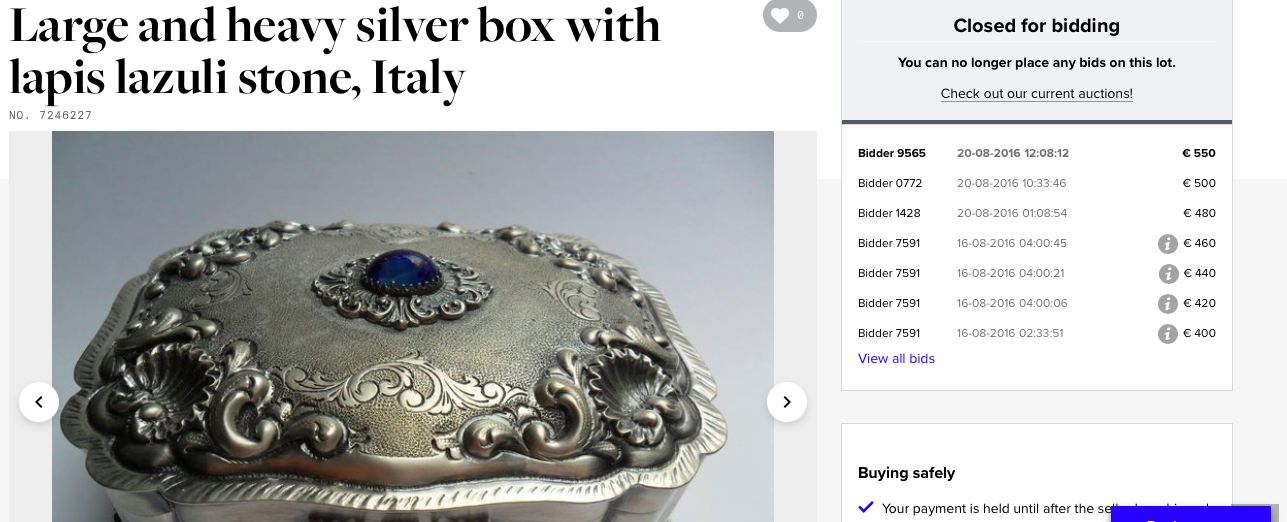Open the 'Check out our current auctions!' link
The width and height of the screenshot is (1287, 522).
pos(1036,93)
